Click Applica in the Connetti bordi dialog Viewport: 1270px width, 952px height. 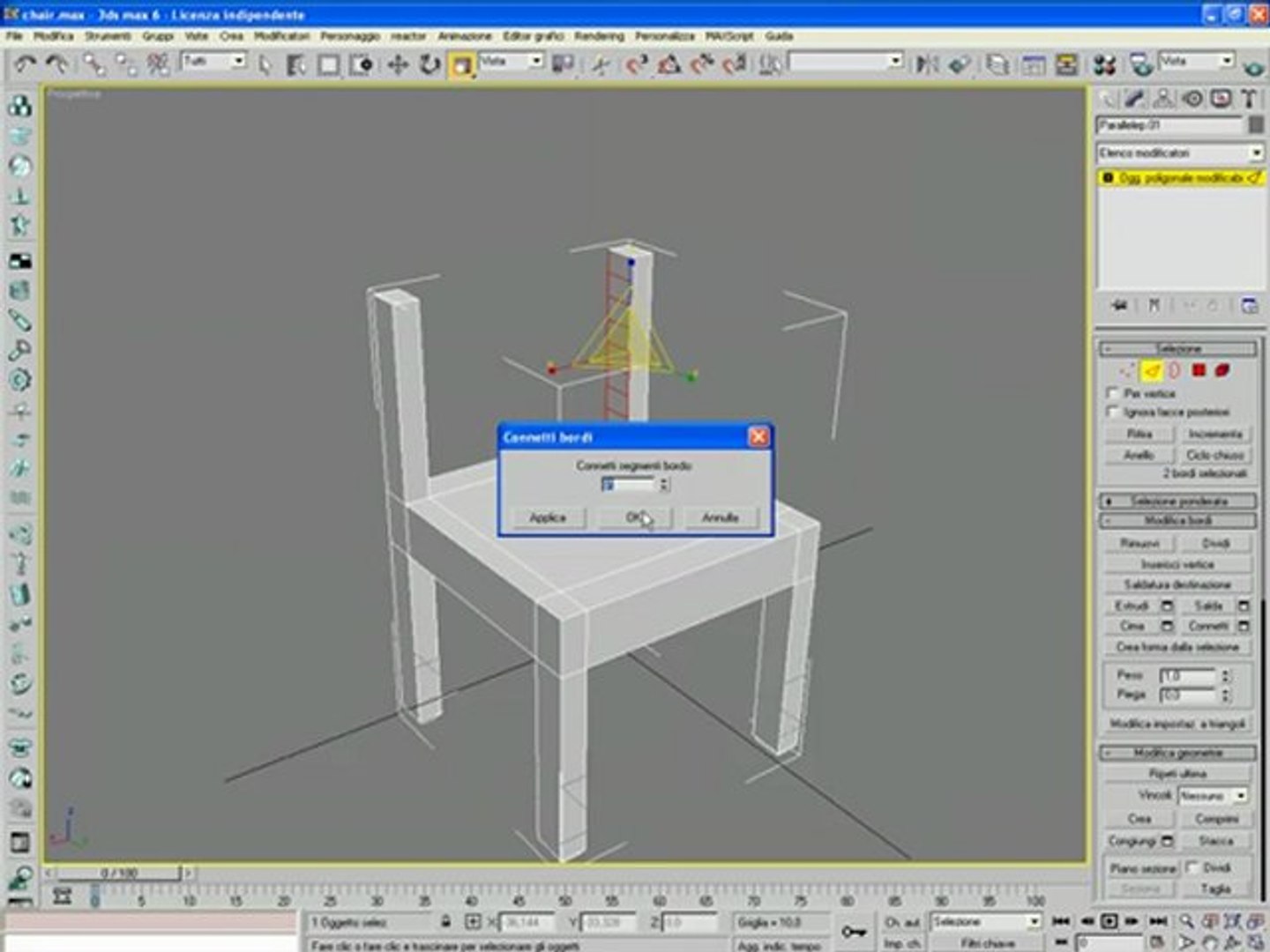point(548,517)
